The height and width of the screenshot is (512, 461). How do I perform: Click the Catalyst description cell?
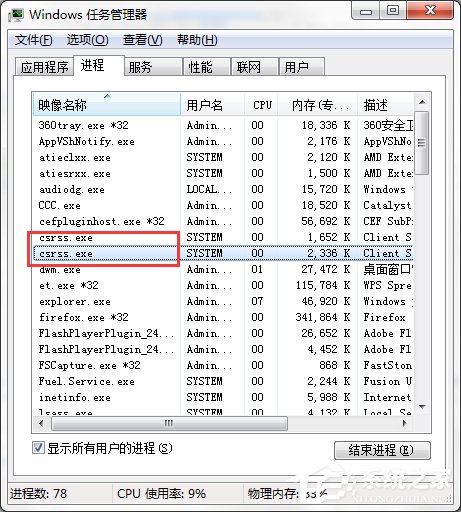coord(387,205)
